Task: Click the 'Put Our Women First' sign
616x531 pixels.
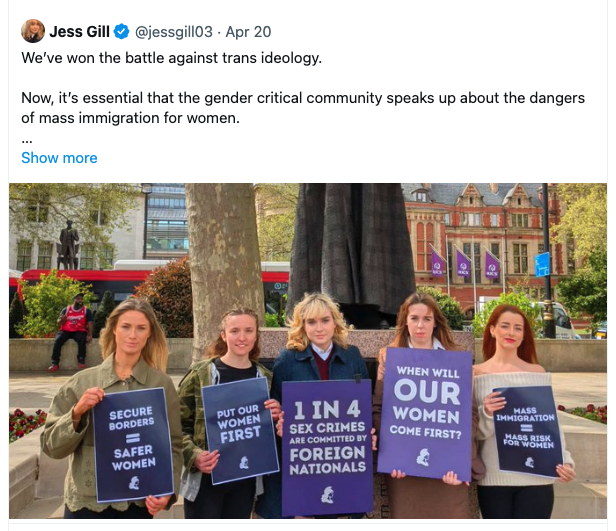Action: pyautogui.click(x=240, y=431)
